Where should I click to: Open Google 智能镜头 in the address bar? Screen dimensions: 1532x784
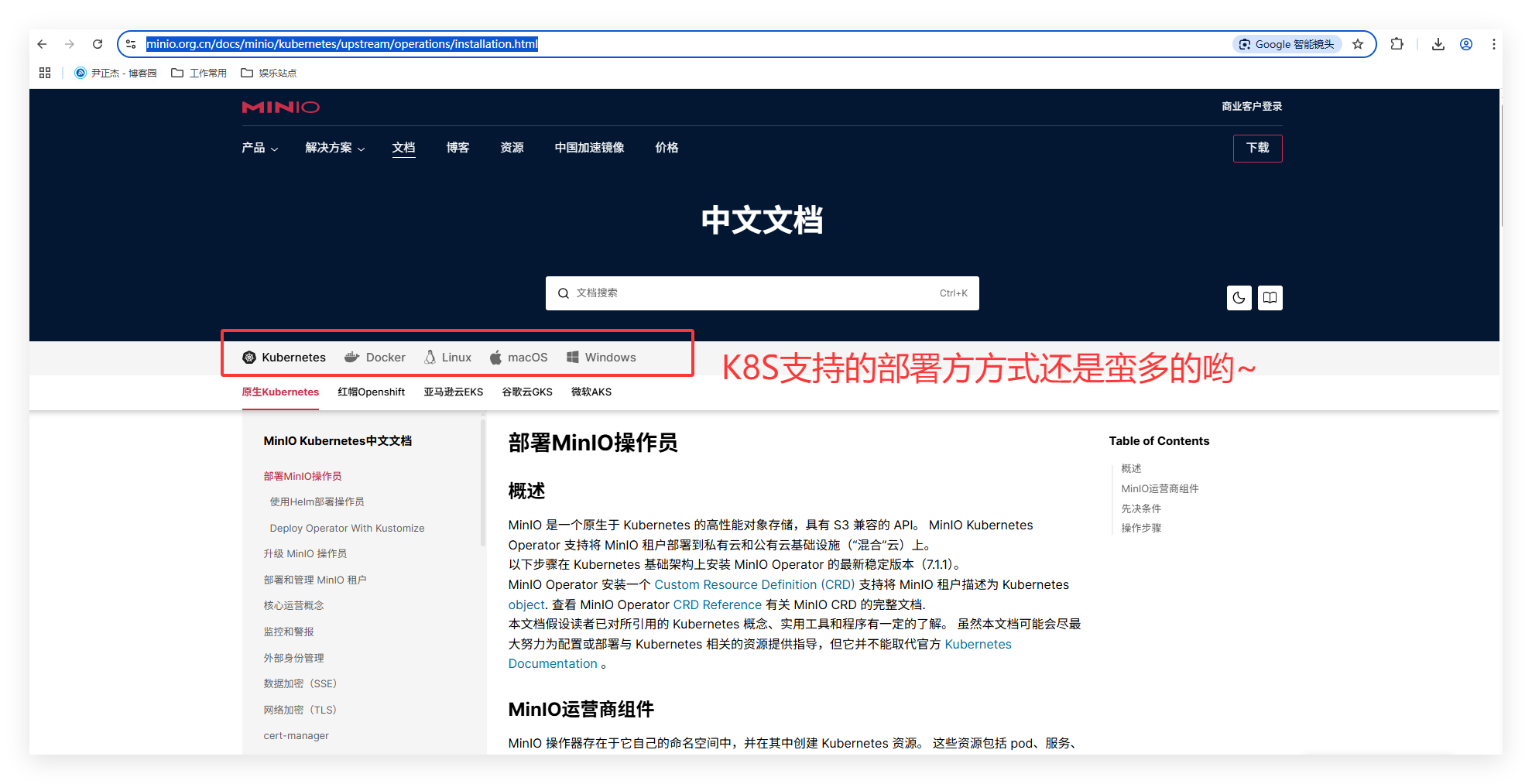click(1286, 44)
